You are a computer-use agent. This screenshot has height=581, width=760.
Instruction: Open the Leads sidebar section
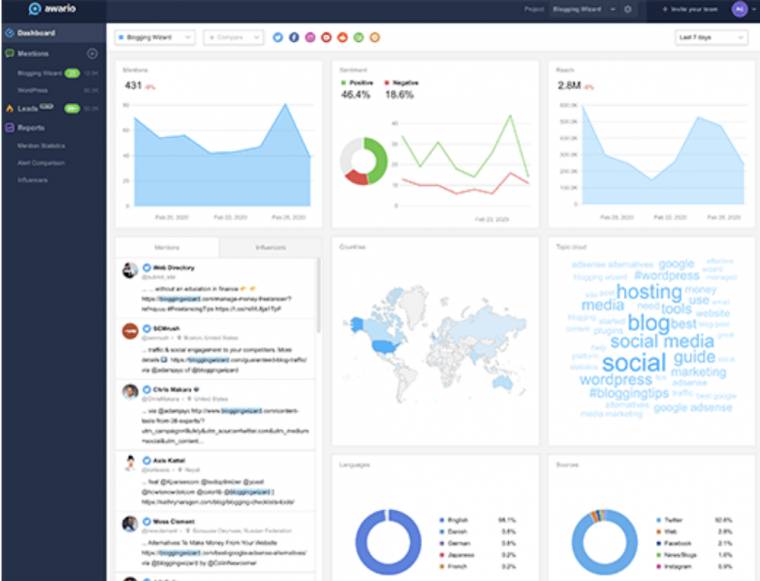pyautogui.click(x=28, y=109)
